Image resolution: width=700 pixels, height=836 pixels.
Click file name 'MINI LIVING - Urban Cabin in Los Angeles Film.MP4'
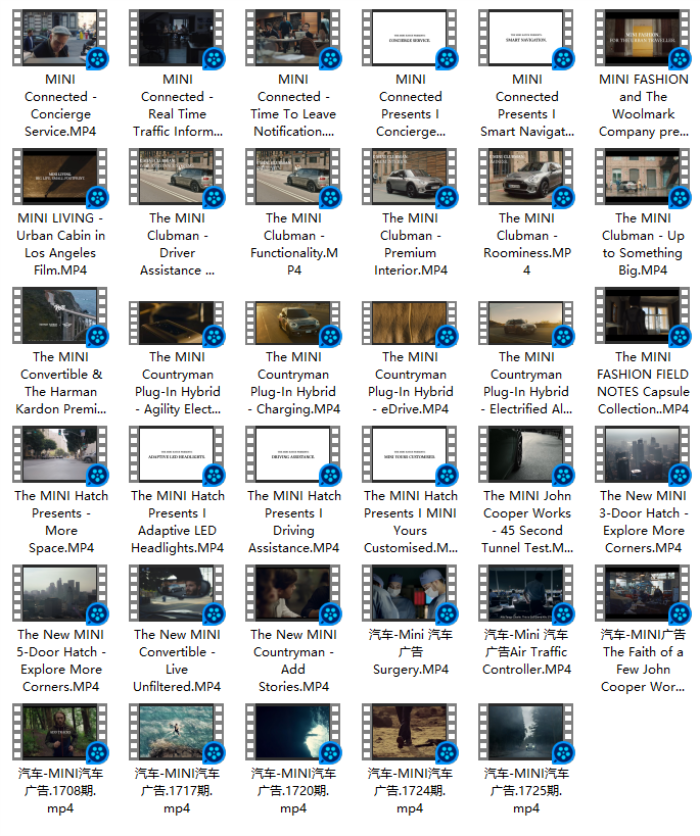60,244
